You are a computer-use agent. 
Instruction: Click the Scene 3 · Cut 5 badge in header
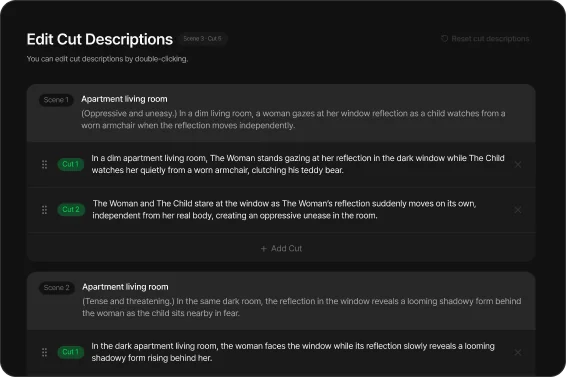pyautogui.click(x=203, y=39)
